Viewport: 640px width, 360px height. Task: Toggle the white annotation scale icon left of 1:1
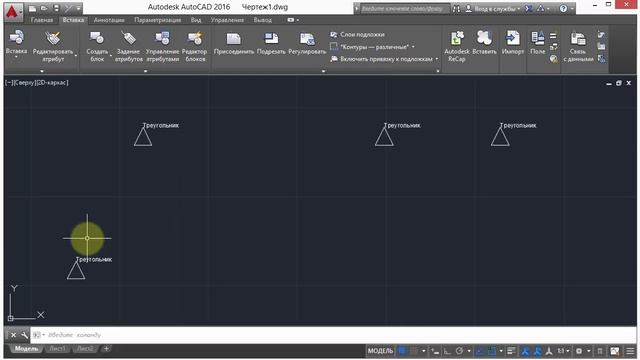(x=549, y=351)
